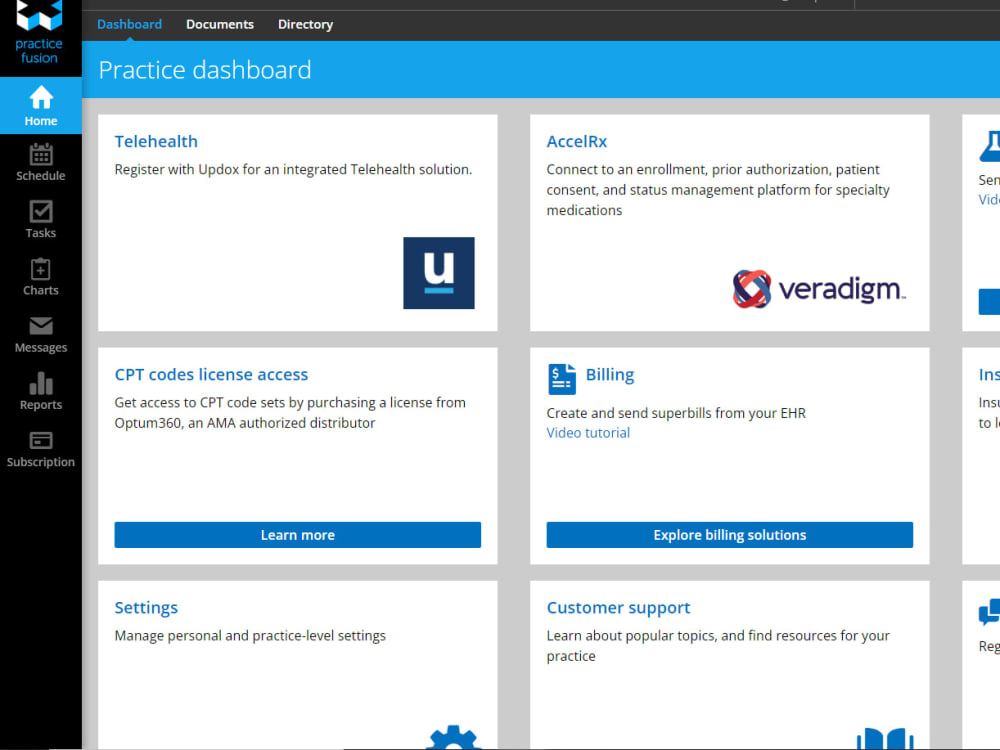Click the Learn more button
The width and height of the screenshot is (1000, 750).
298,535
